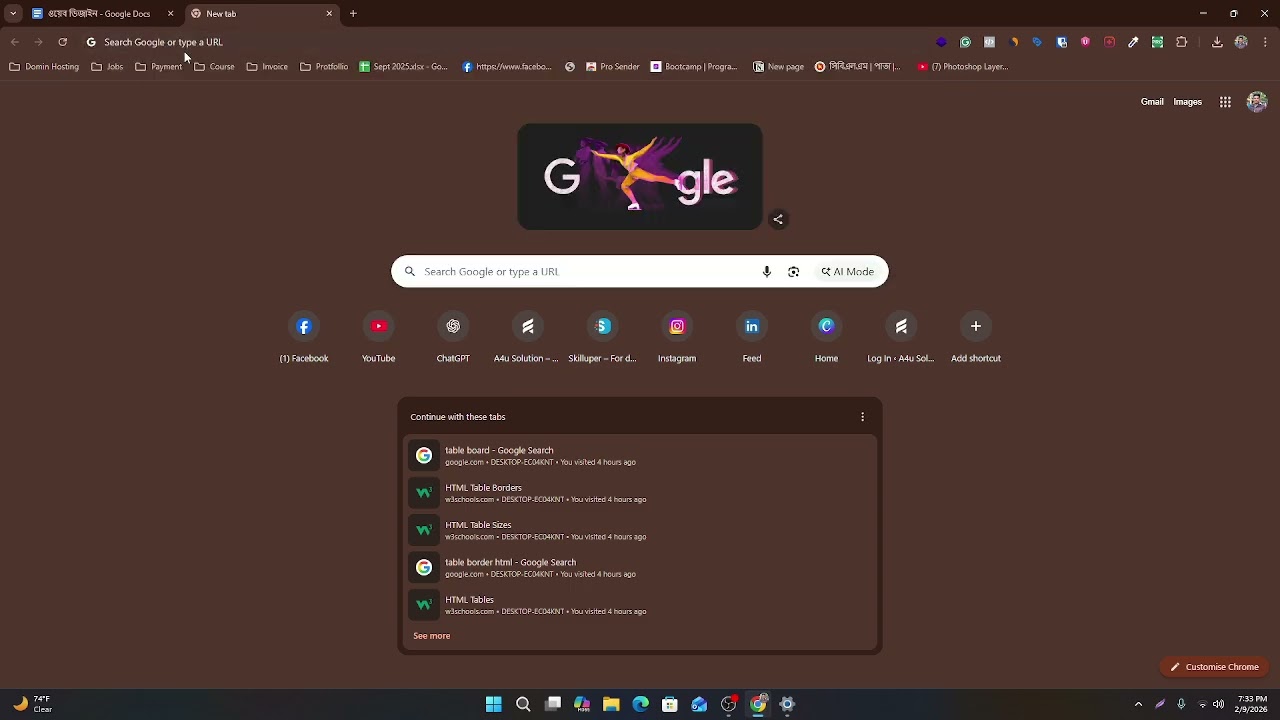Show hidden system tray icons
Viewport: 1280px width, 720px height.
pyautogui.click(x=1138, y=705)
